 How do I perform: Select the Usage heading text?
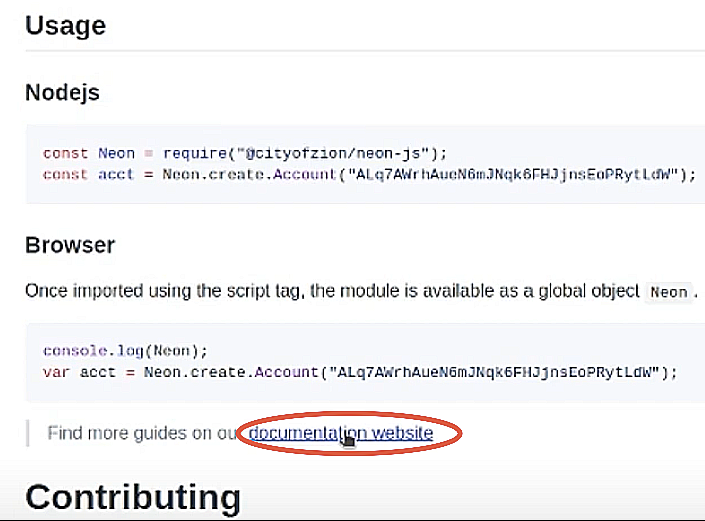click(66, 26)
